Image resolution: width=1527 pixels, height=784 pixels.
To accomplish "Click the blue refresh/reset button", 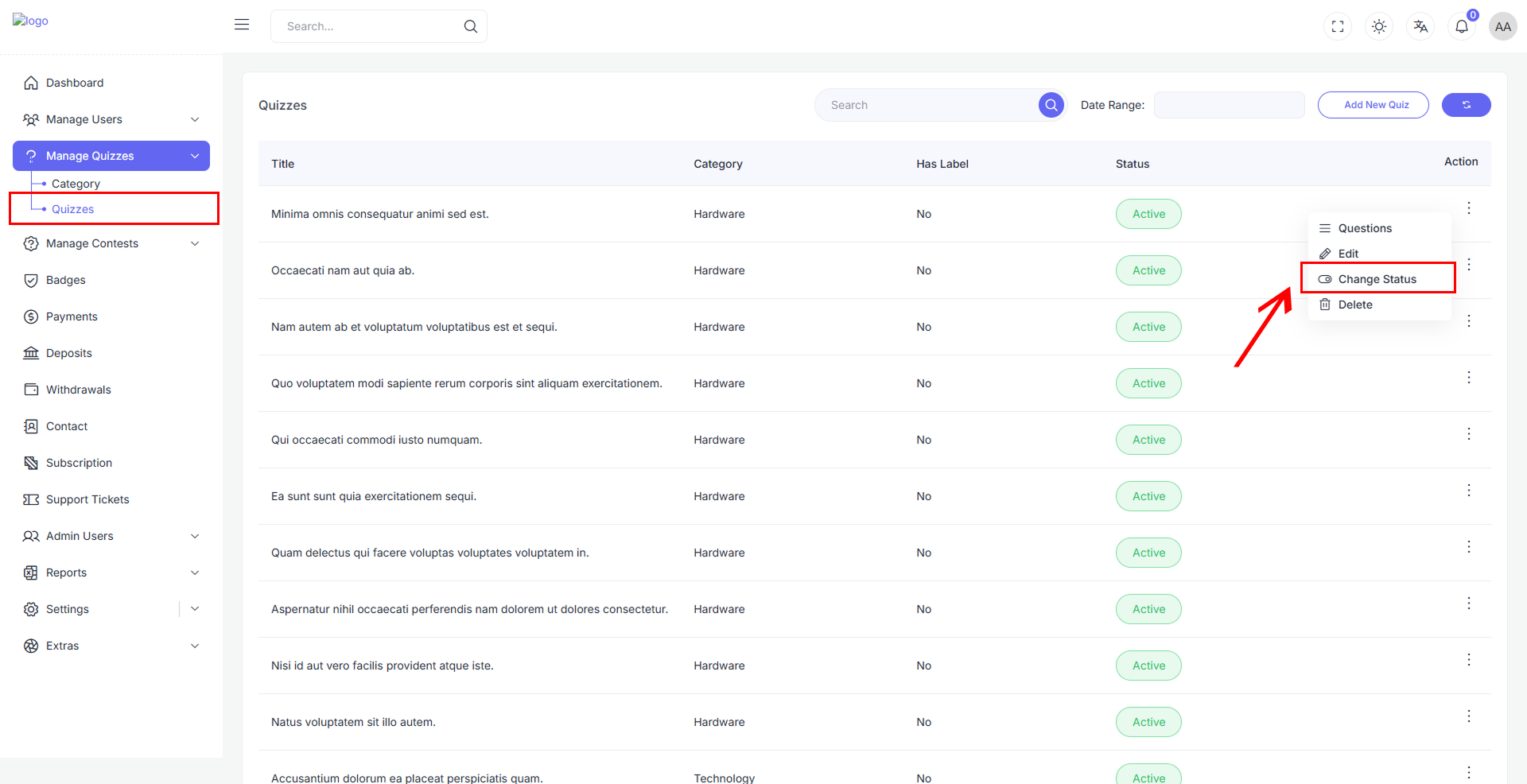I will pyautogui.click(x=1467, y=105).
